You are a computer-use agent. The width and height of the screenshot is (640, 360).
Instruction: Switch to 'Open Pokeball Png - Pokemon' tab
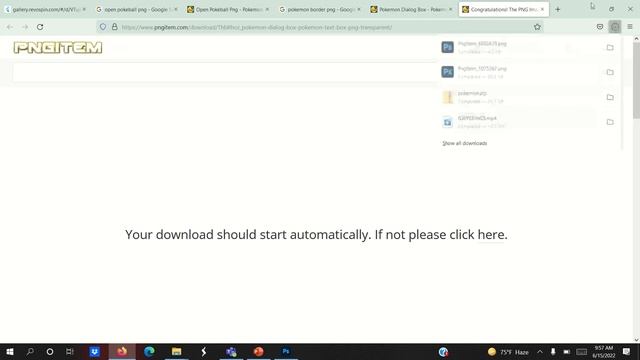228,9
